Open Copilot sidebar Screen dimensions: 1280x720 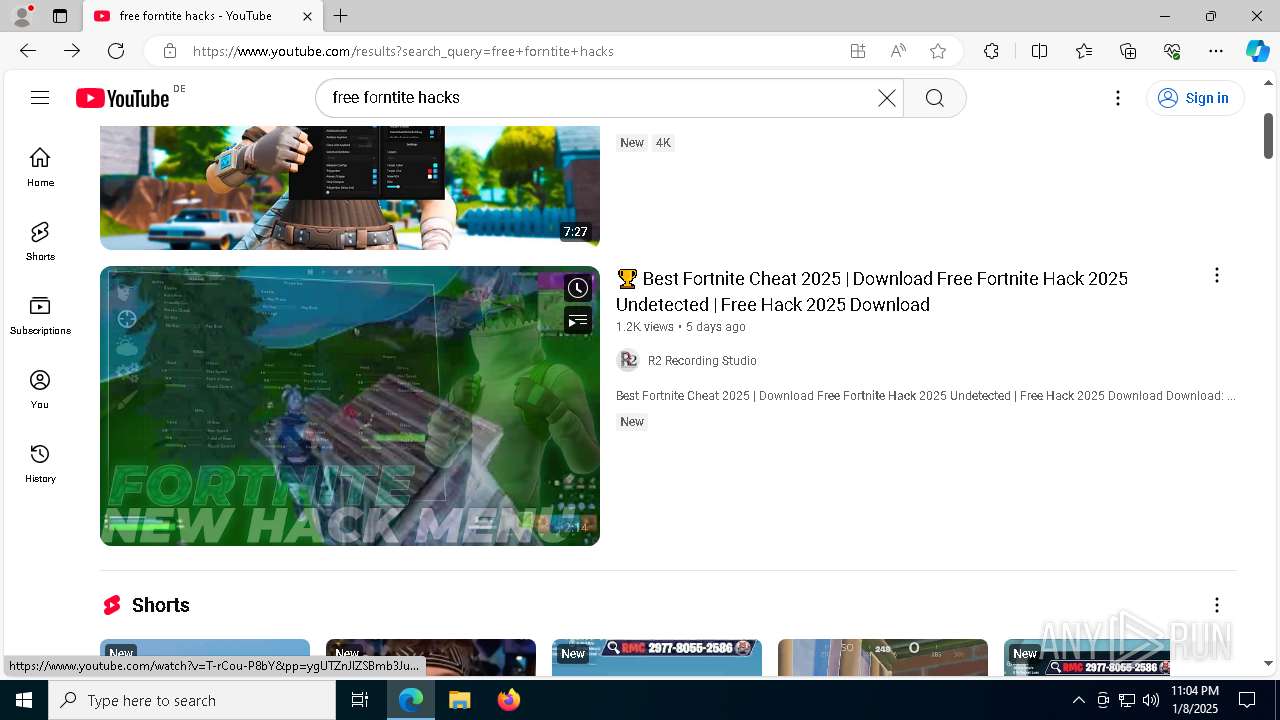click(1257, 51)
